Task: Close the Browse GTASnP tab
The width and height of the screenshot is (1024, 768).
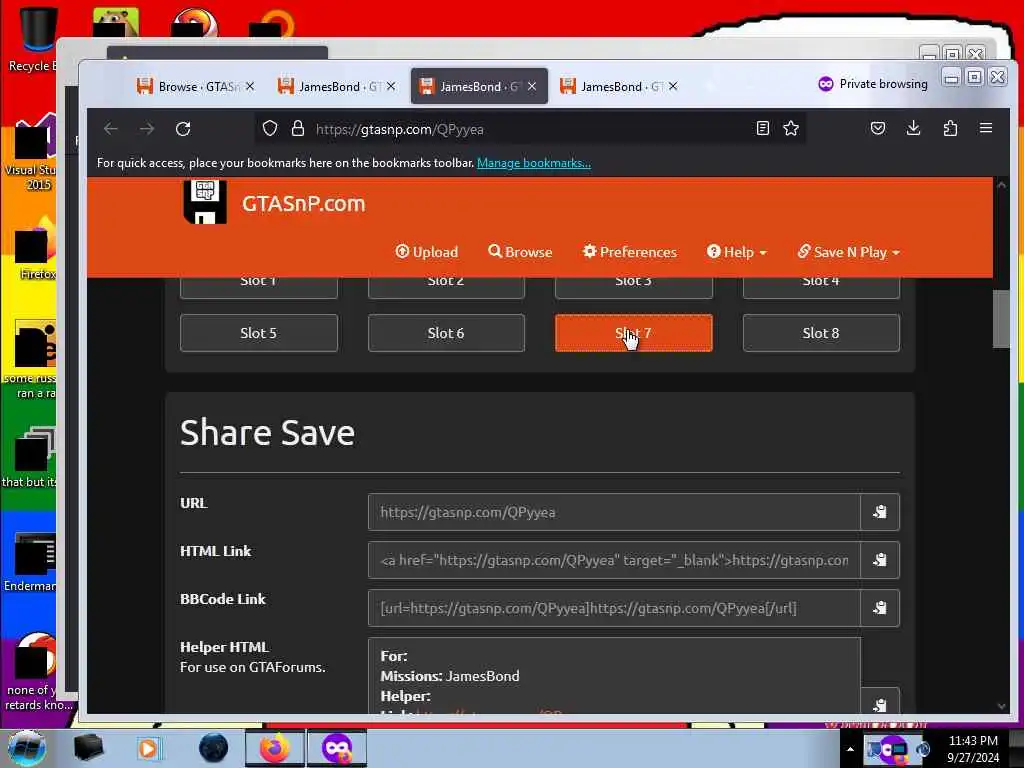Action: (249, 86)
